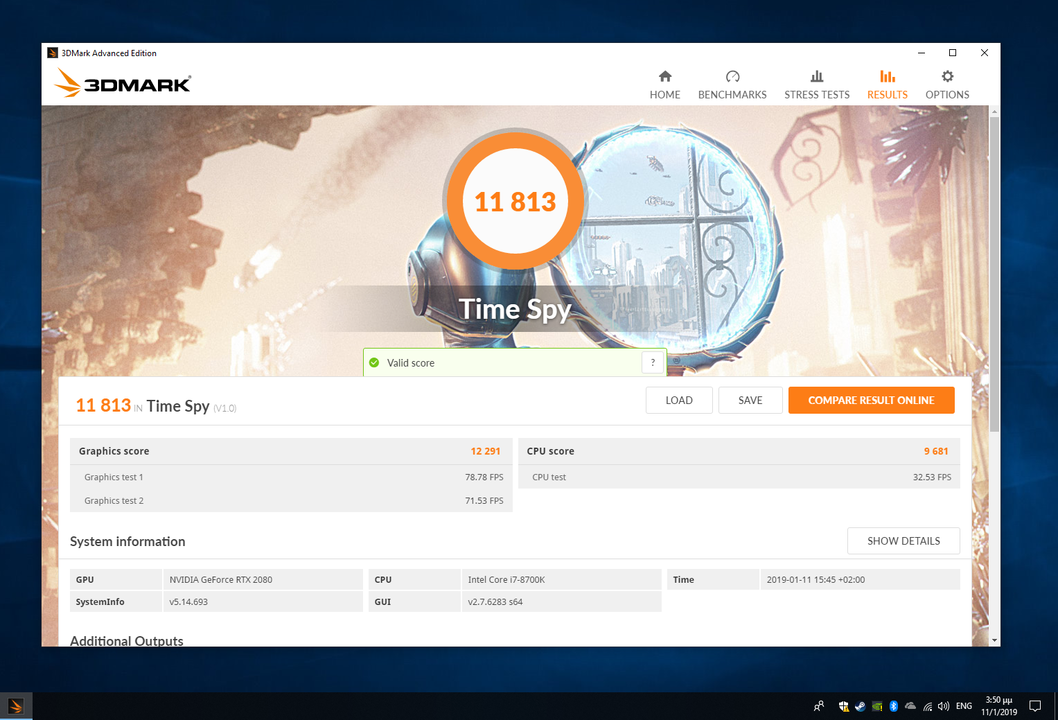The height and width of the screenshot is (720, 1058).
Task: Click the Graphics test 1 row label
Action: 113,477
